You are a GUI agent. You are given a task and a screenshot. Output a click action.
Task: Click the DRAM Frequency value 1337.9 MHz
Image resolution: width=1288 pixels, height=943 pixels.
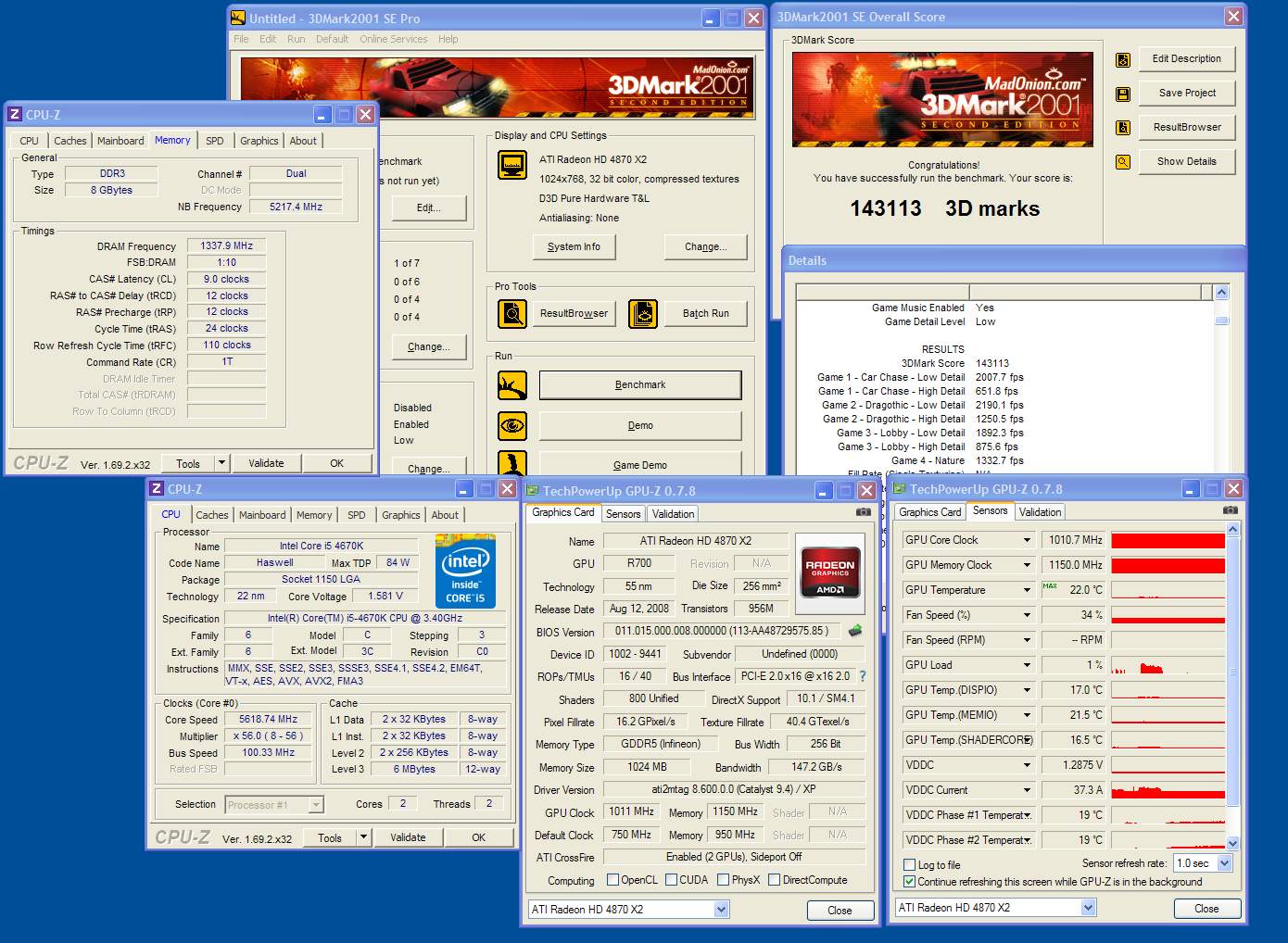[227, 246]
